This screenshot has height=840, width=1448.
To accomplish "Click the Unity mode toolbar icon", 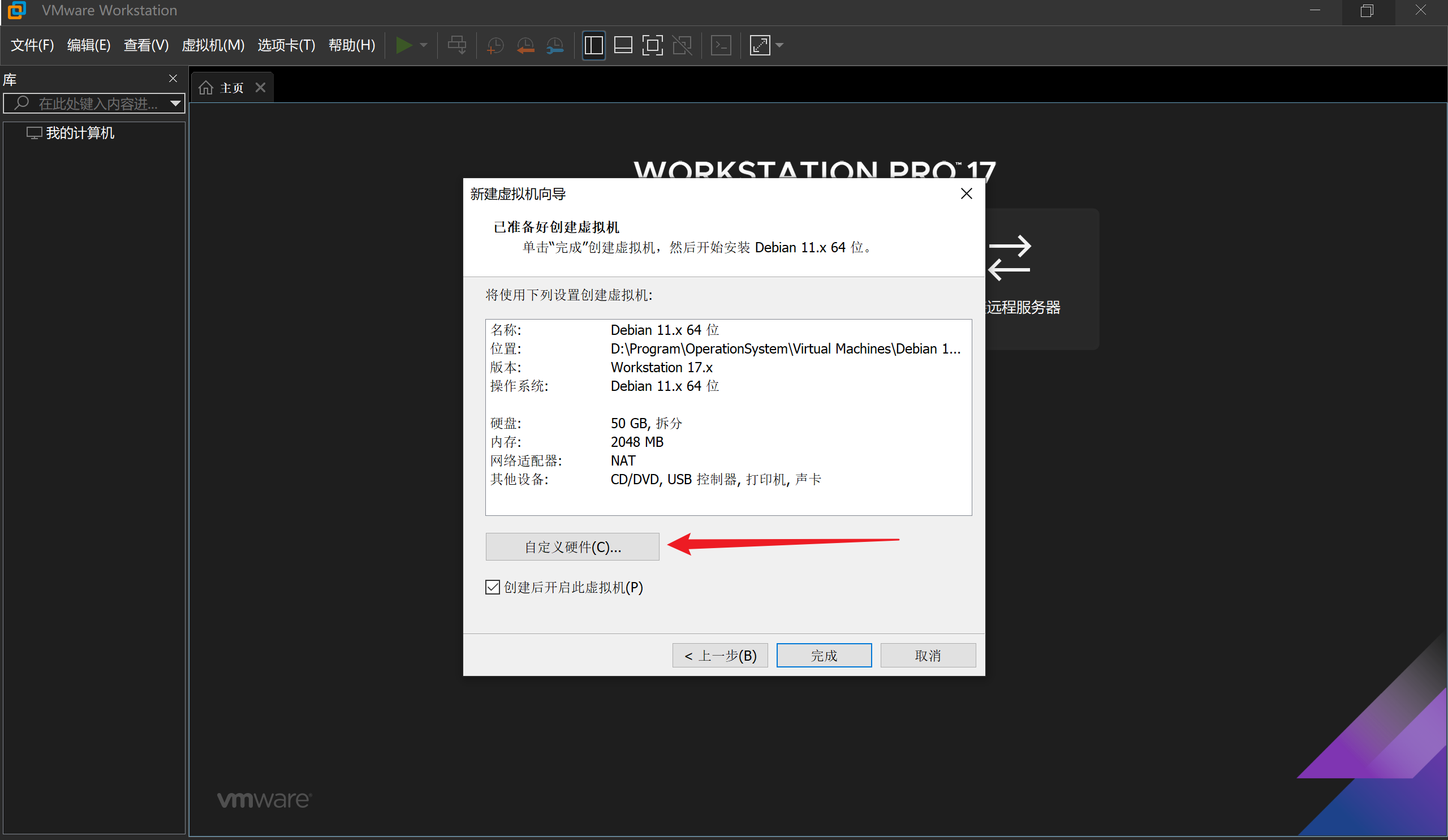I will tap(683, 45).
